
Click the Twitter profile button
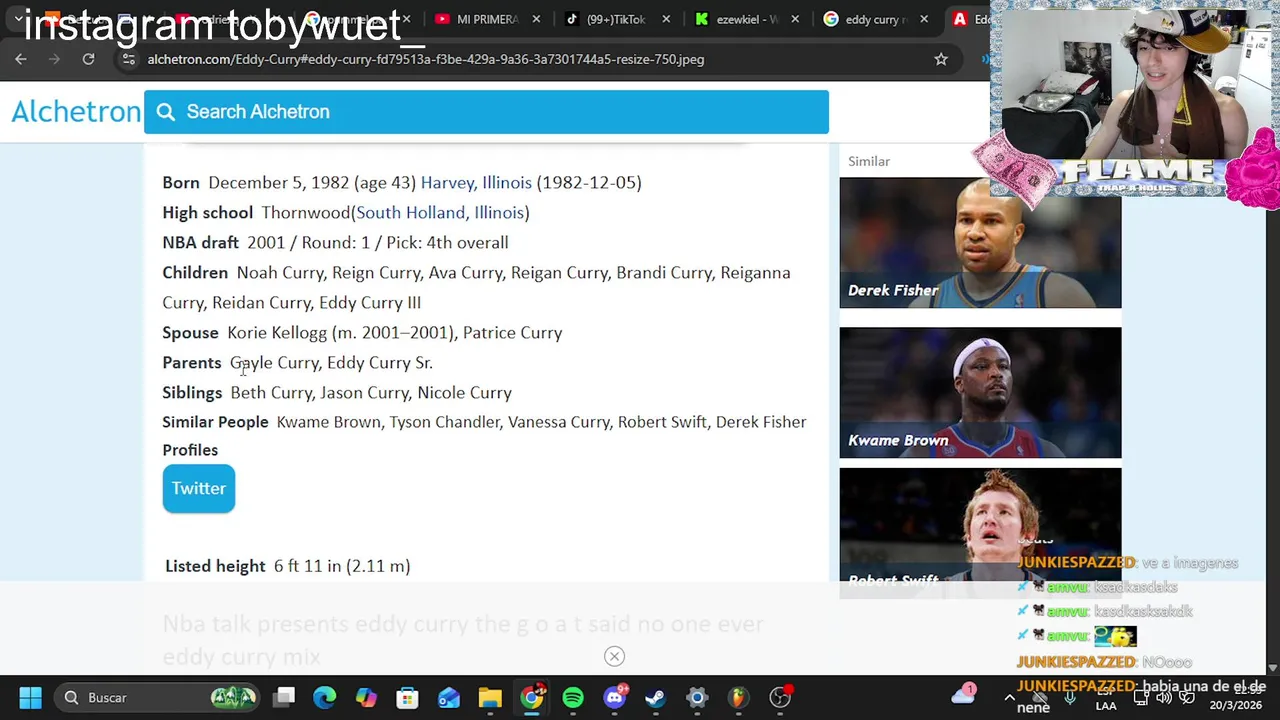click(x=199, y=488)
